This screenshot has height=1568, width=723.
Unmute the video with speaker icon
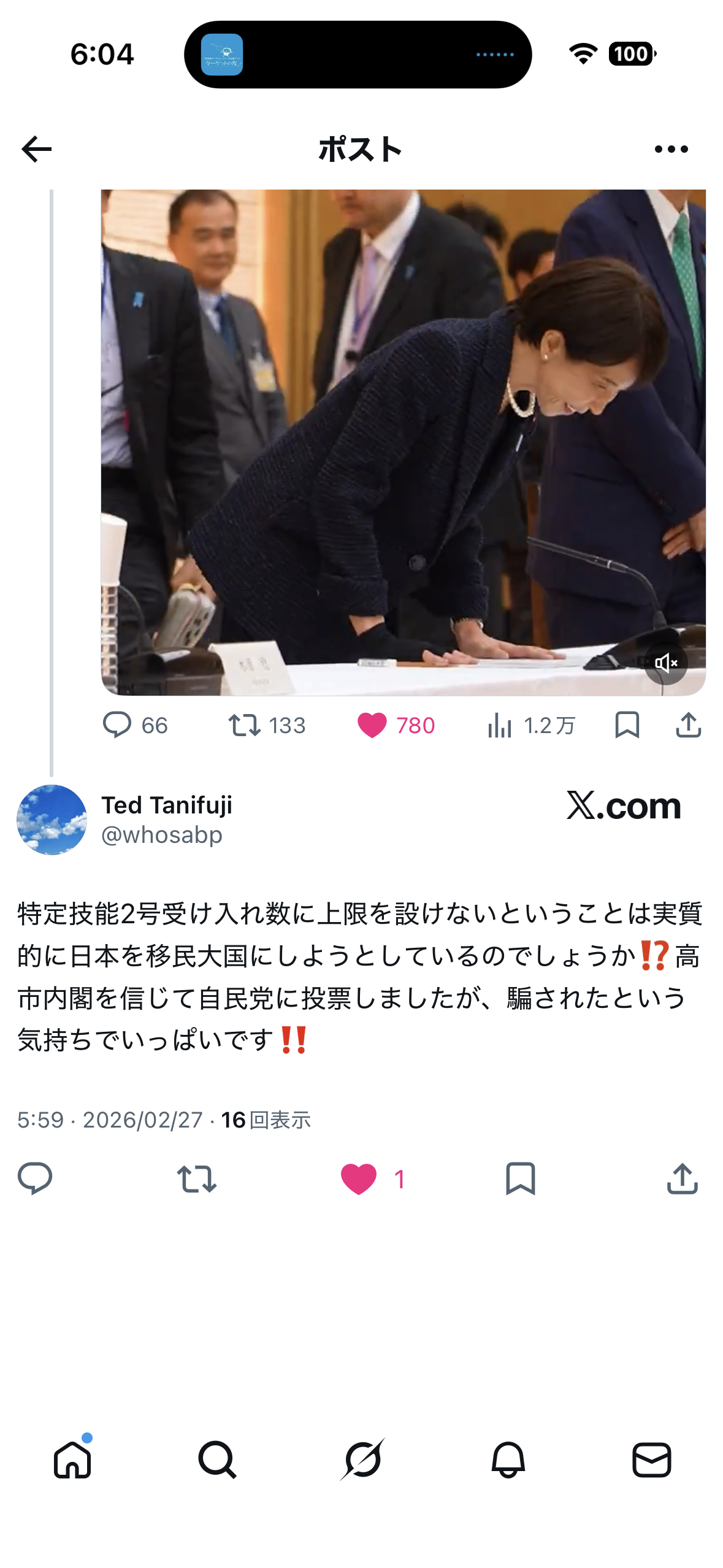665,663
